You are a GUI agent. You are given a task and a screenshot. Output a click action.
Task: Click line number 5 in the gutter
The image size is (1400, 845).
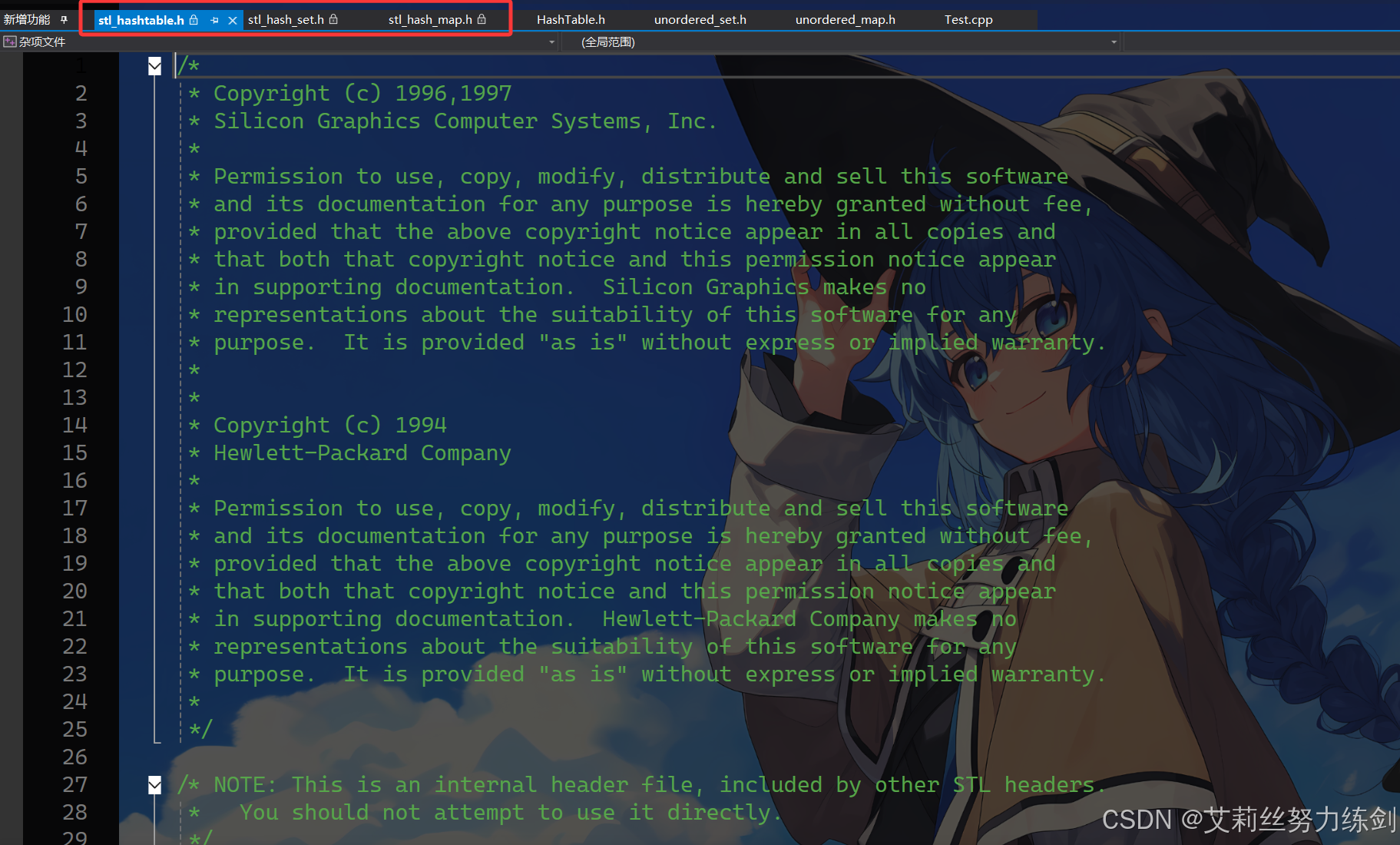[81, 176]
